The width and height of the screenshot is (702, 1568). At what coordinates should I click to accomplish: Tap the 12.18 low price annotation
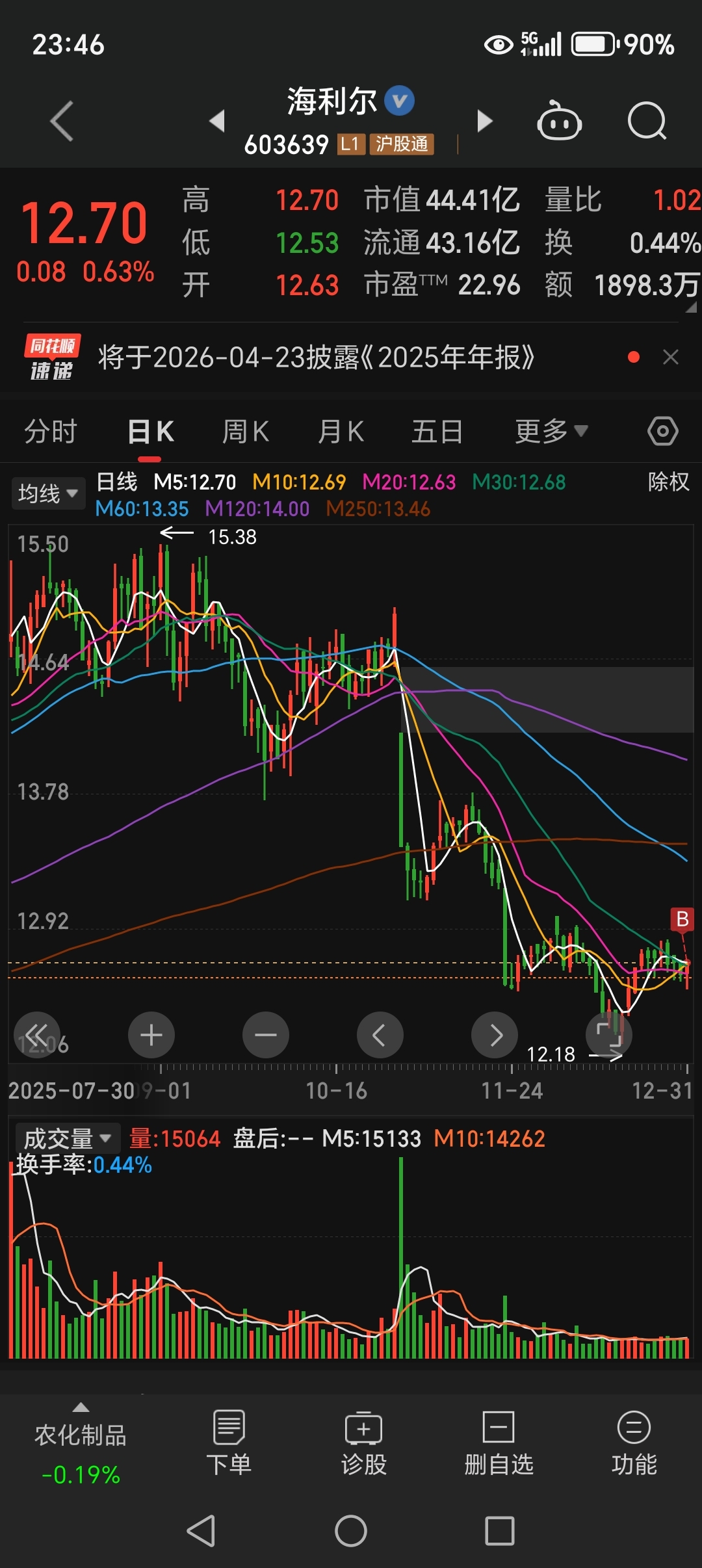click(551, 1054)
